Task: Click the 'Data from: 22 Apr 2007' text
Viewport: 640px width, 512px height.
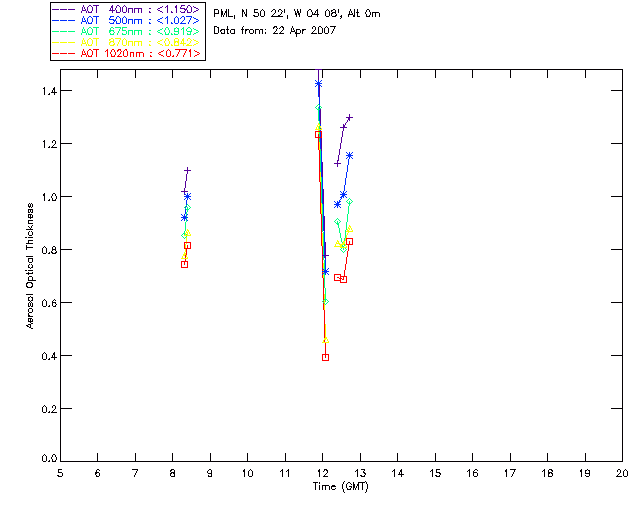Action: click(x=275, y=30)
